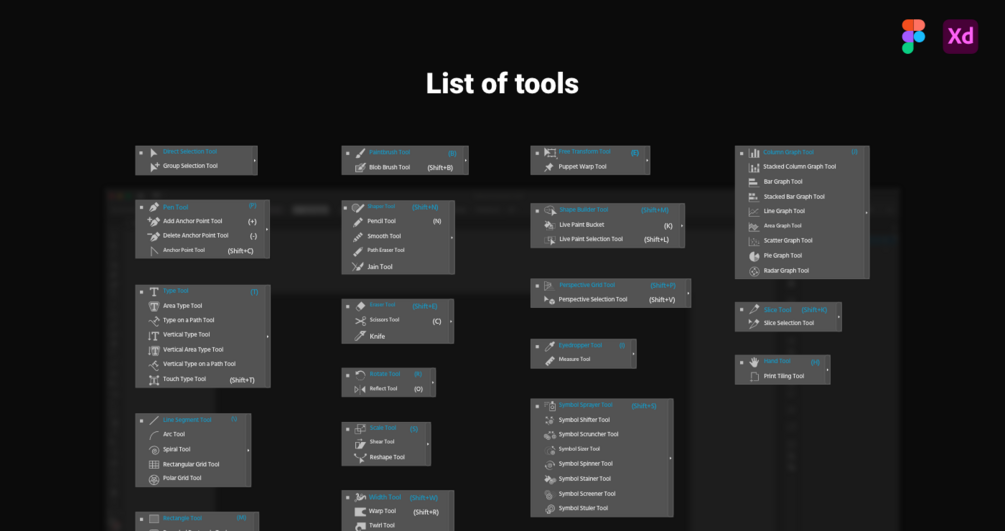Click tearoff arrow on Slice Tool flyout

pyautogui.click(x=839, y=317)
